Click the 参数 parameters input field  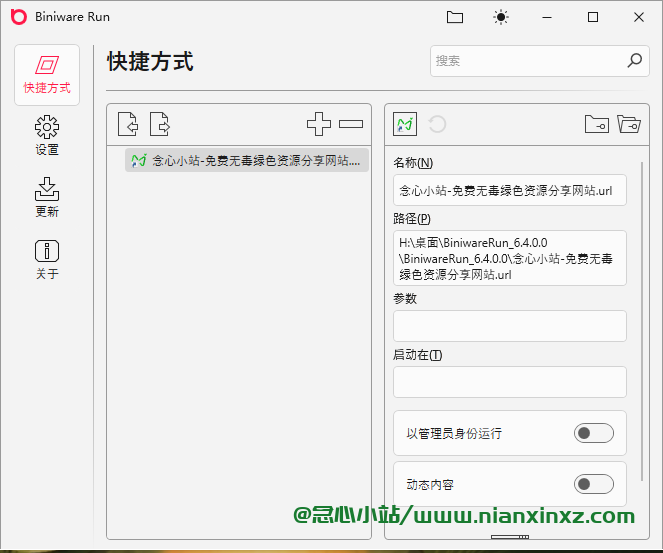click(x=510, y=326)
